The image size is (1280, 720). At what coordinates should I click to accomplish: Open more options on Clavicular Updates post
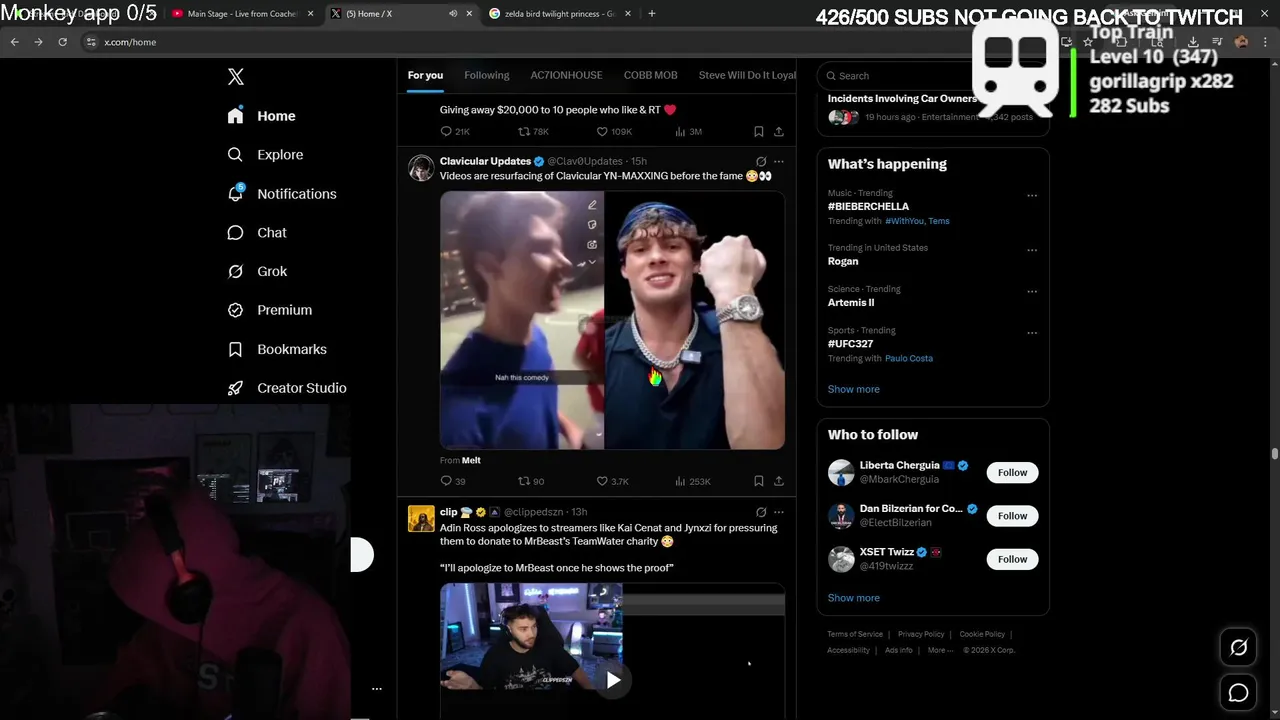click(779, 161)
